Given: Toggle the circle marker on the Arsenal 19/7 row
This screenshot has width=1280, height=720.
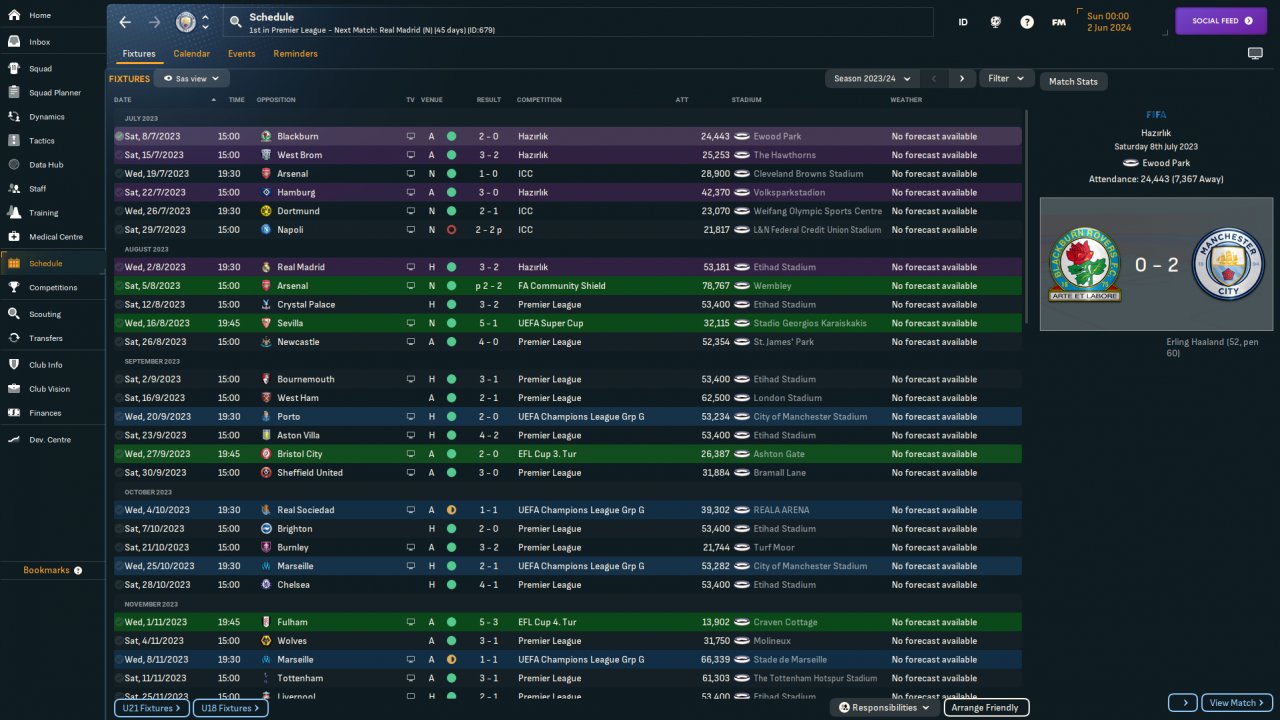Looking at the screenshot, I should click(x=119, y=174).
